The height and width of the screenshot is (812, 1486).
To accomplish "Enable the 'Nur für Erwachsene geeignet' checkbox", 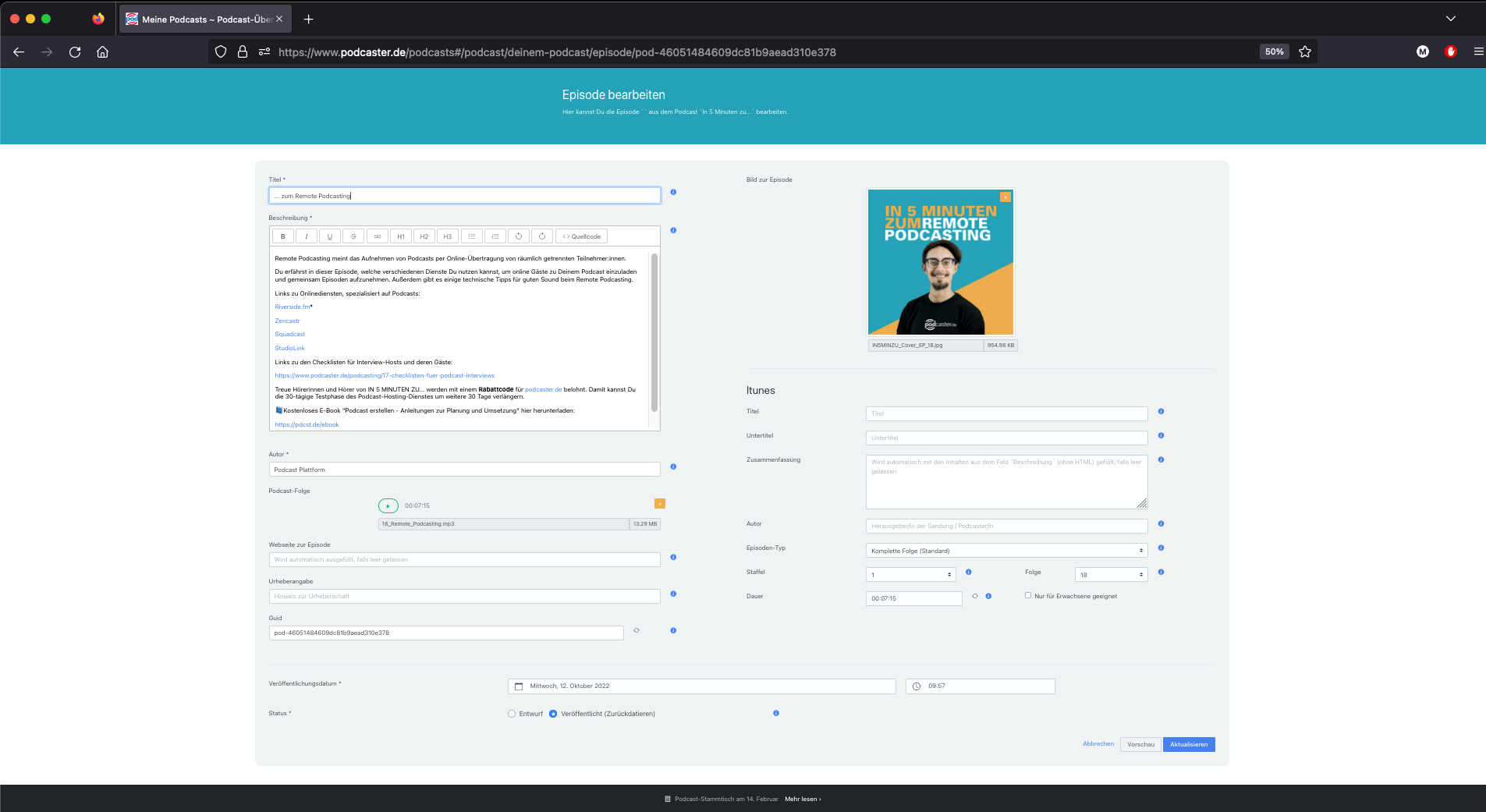I will [x=1027, y=595].
